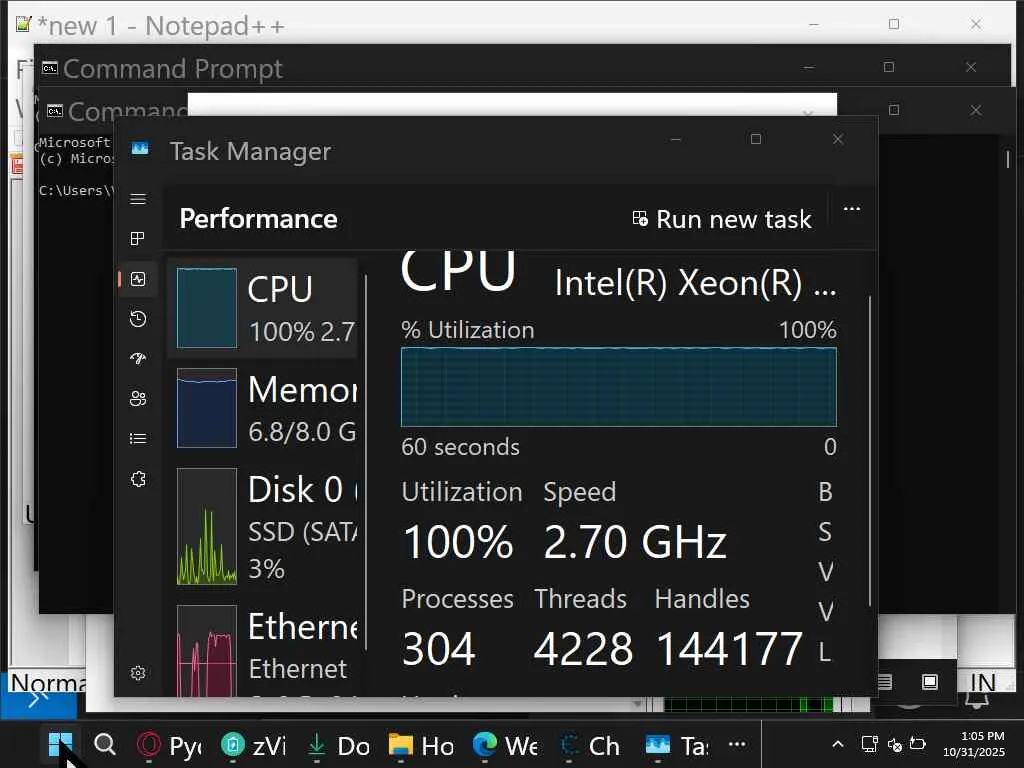Open the Services puzzle-piece icon
The height and width of the screenshot is (768, 1024).
(x=138, y=479)
